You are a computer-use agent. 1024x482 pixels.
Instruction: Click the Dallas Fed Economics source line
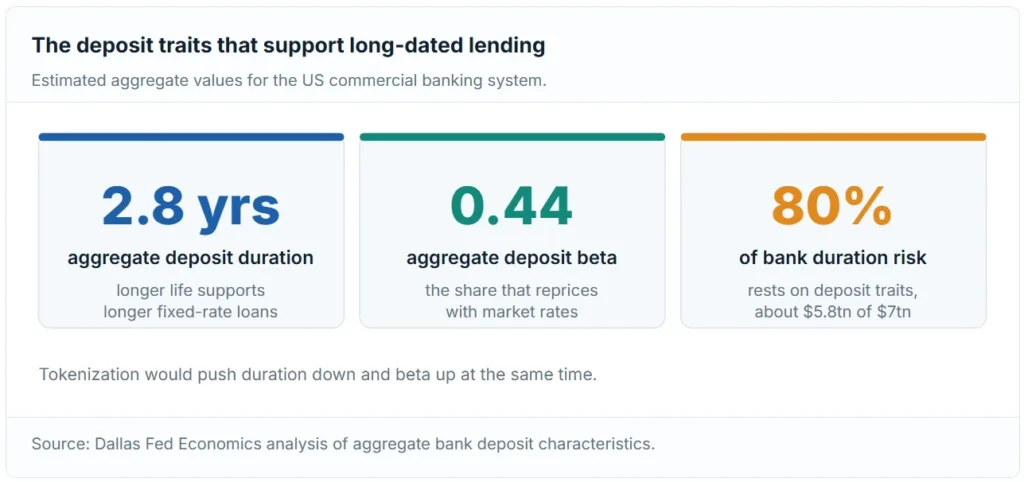coord(343,444)
